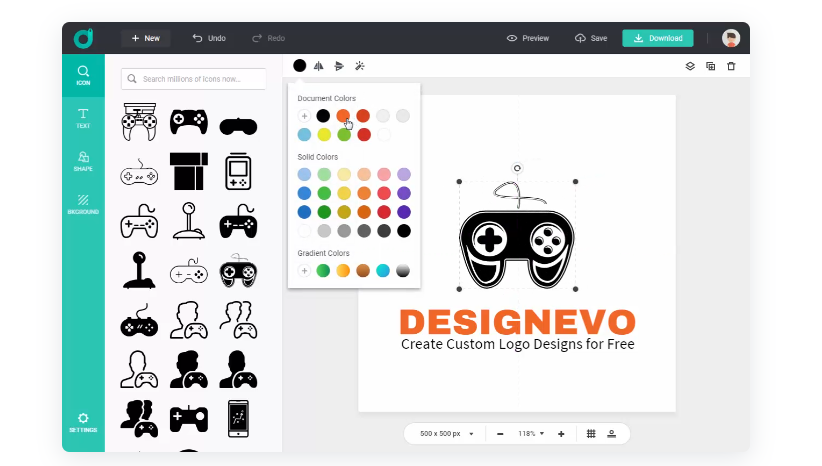Open the Background panel in sidebar
This screenshot has width=822, height=466.
tap(83, 204)
